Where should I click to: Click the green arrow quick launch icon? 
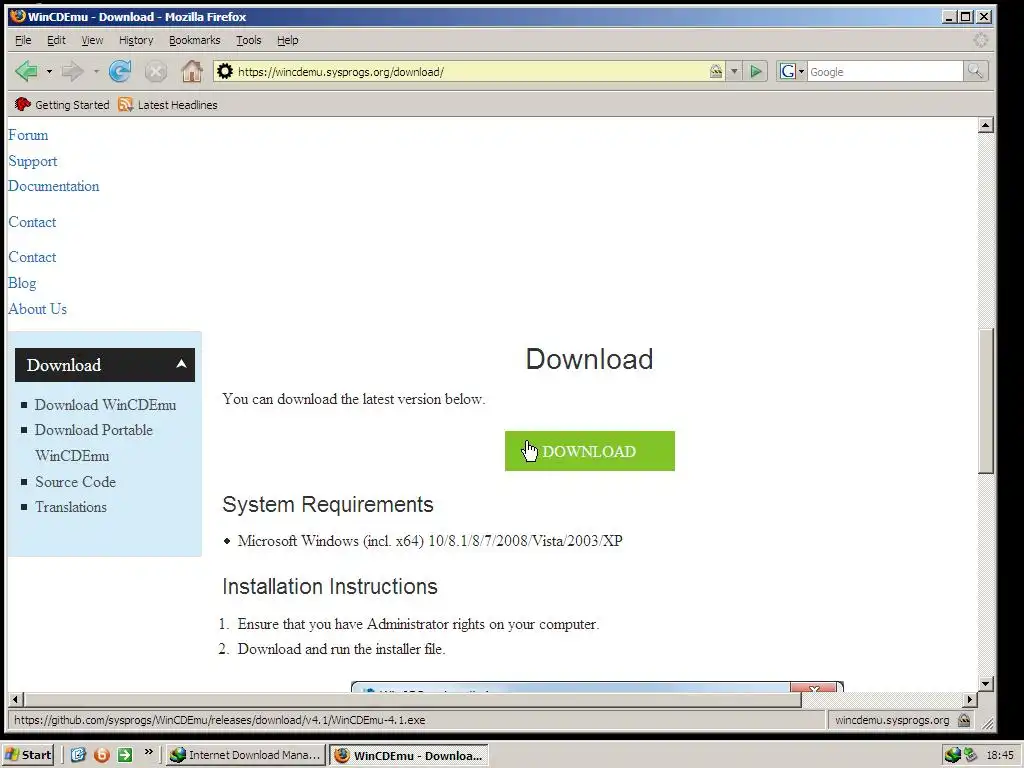coord(125,755)
